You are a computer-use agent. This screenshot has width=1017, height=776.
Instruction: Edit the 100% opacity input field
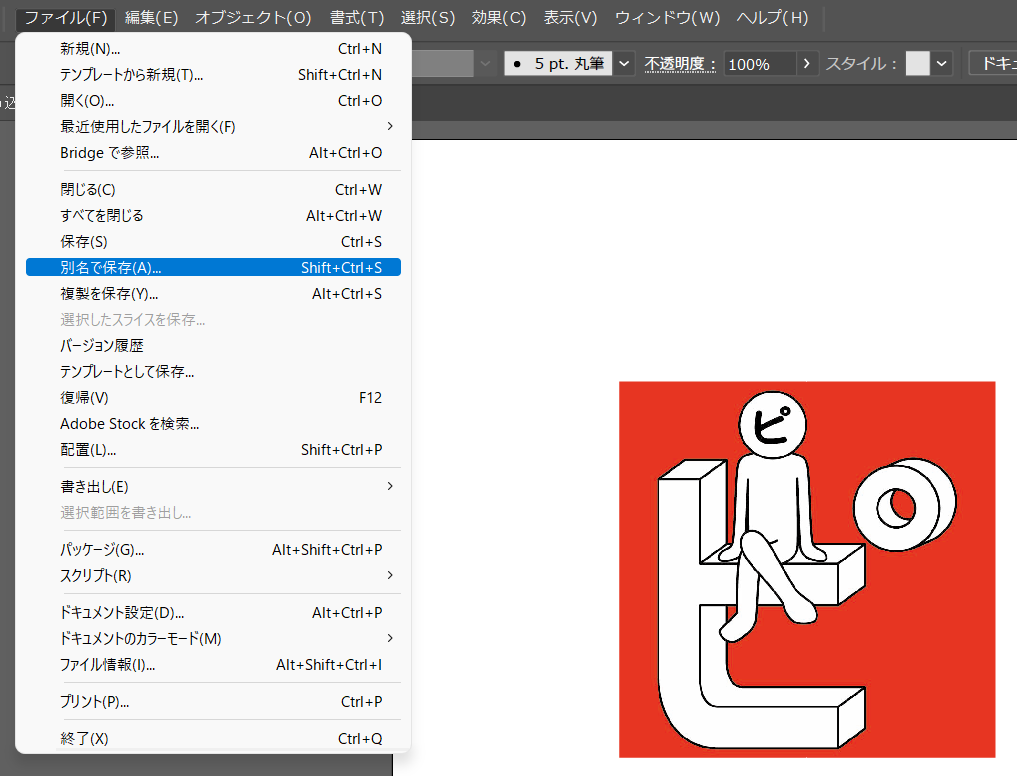tap(760, 64)
